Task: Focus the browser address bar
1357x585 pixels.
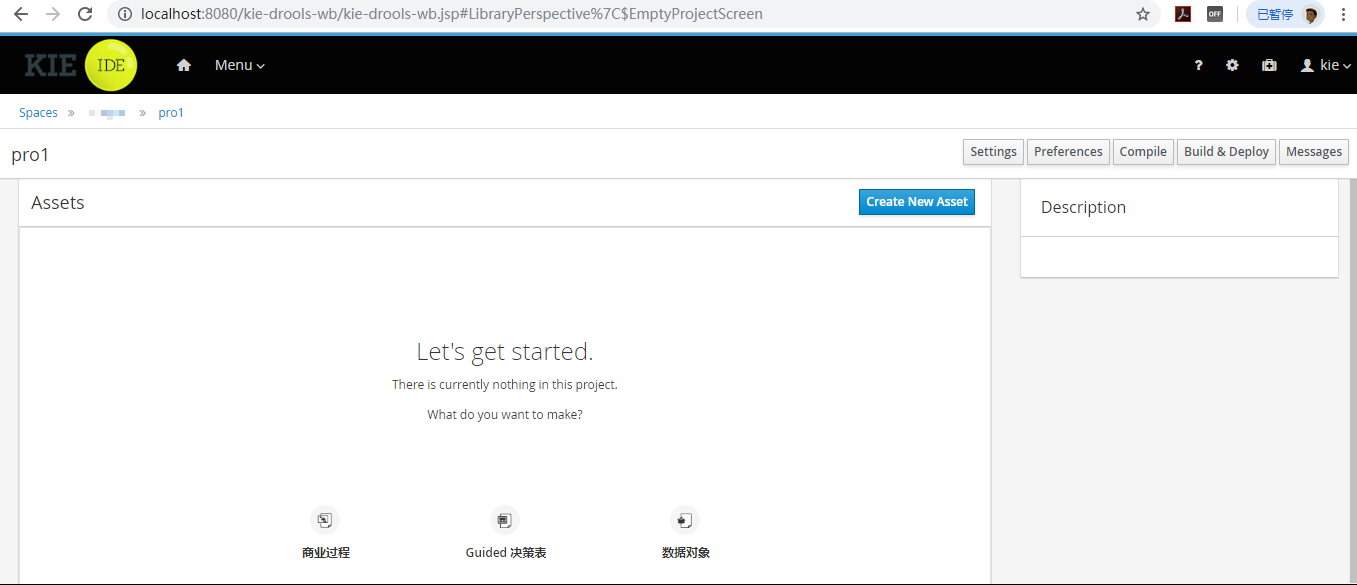Action: [620, 14]
